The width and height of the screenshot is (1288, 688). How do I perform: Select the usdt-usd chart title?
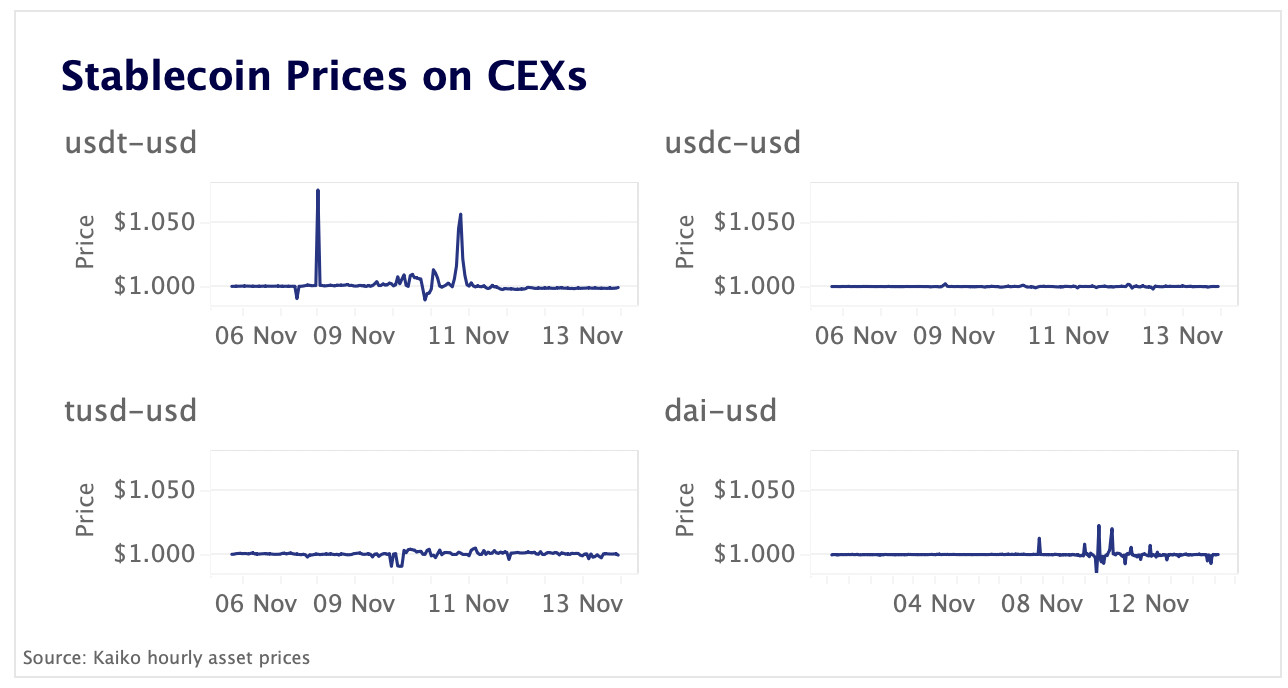pyautogui.click(x=130, y=143)
